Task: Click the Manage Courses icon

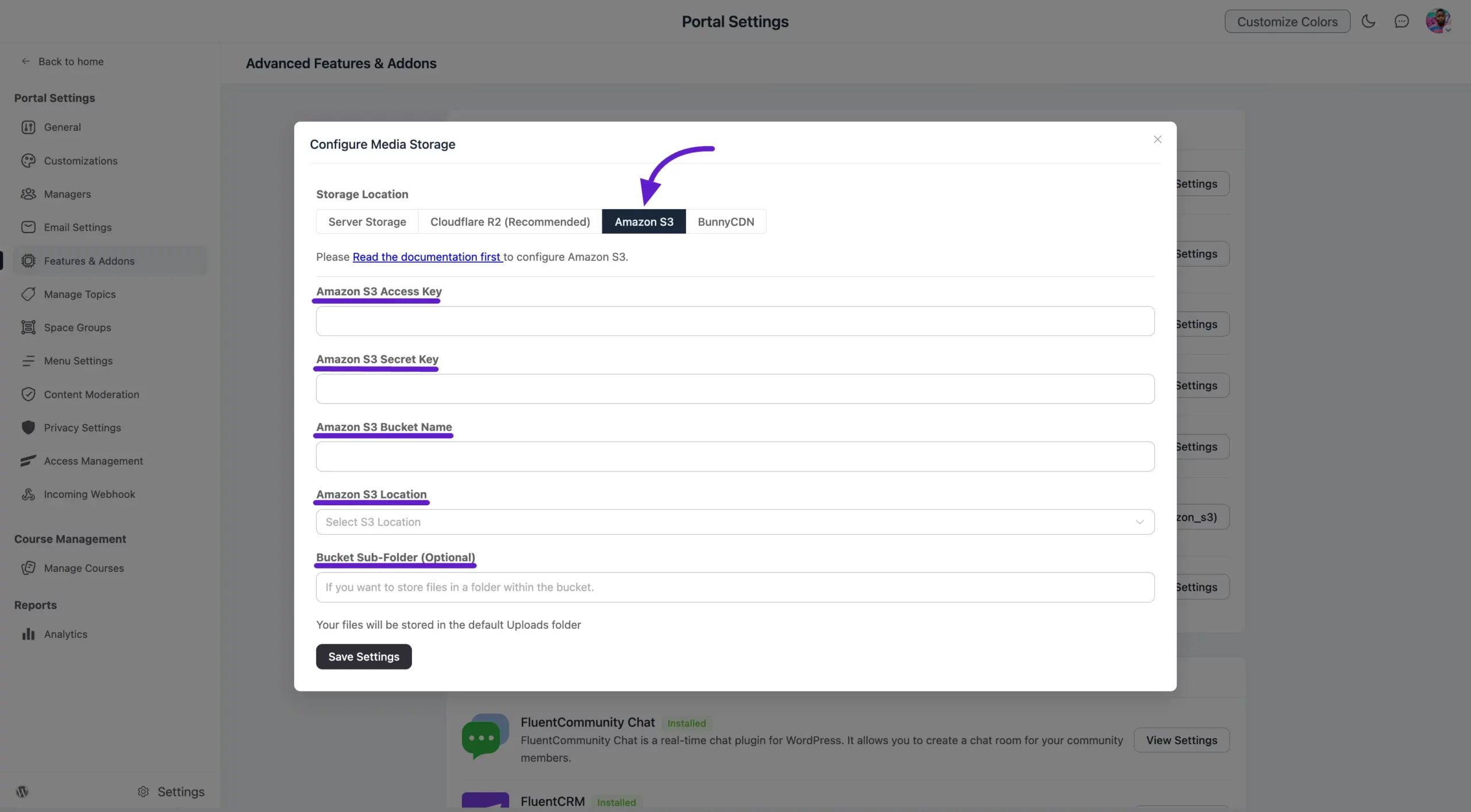Action: pyautogui.click(x=28, y=568)
